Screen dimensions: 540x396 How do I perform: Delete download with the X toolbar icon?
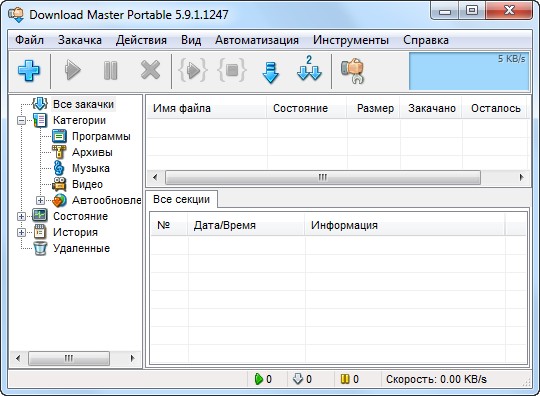pos(150,70)
